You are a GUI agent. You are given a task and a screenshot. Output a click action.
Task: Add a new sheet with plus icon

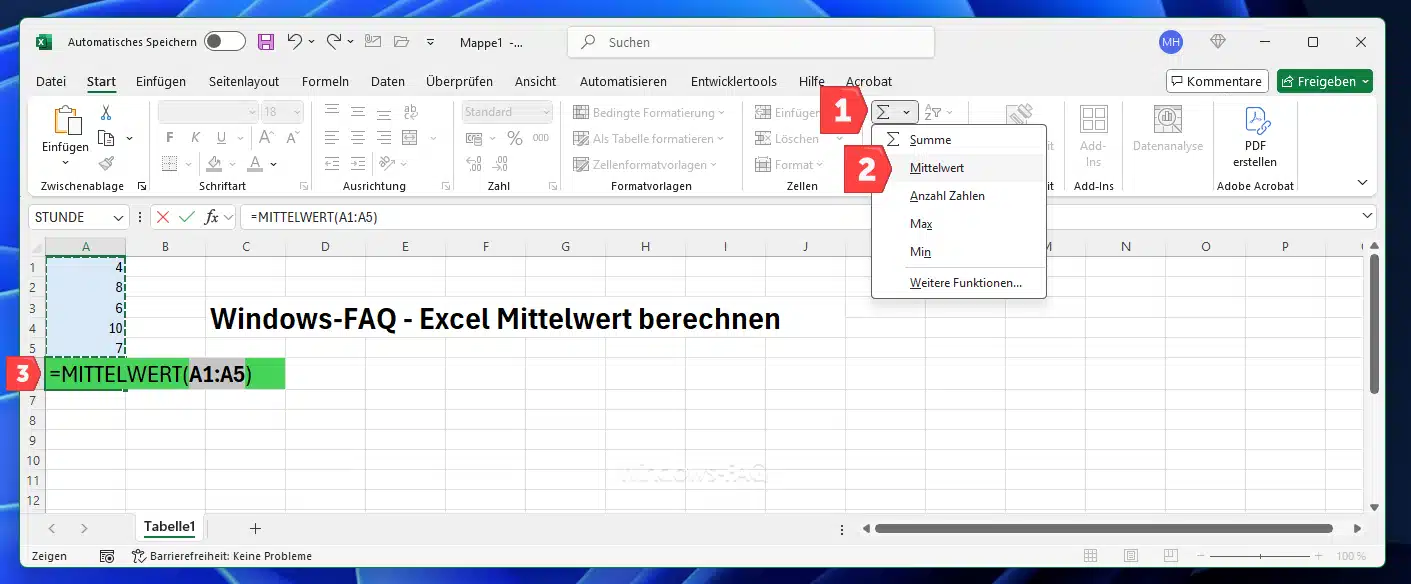tap(255, 528)
